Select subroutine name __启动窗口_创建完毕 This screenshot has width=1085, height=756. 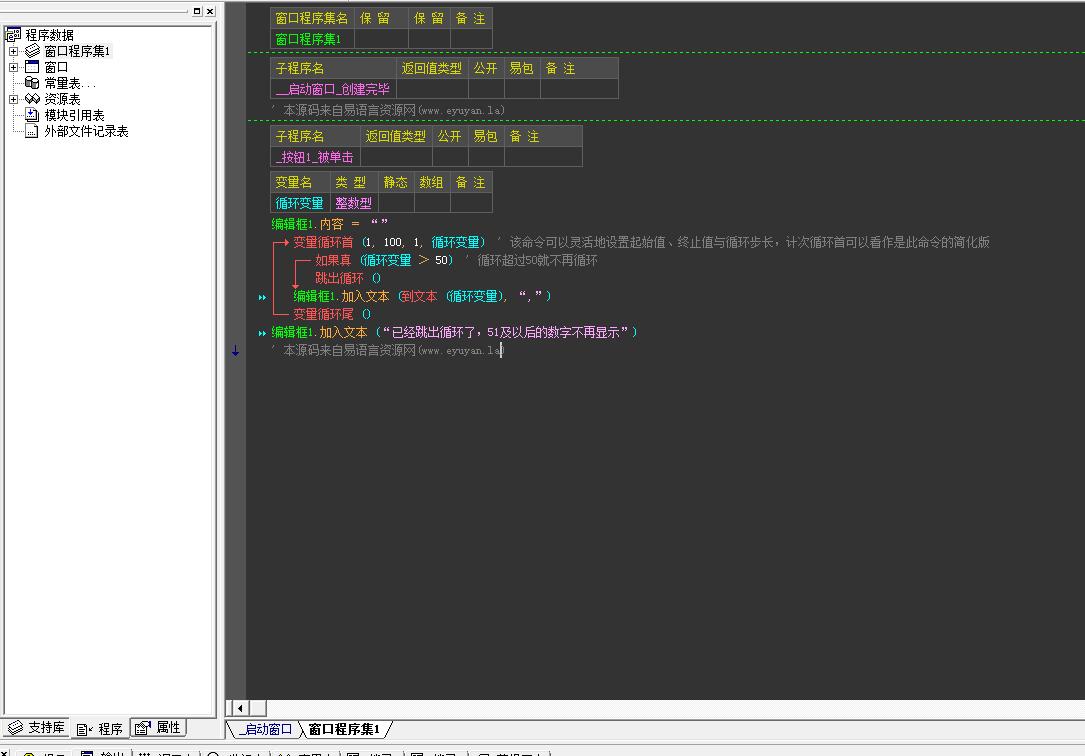point(333,89)
